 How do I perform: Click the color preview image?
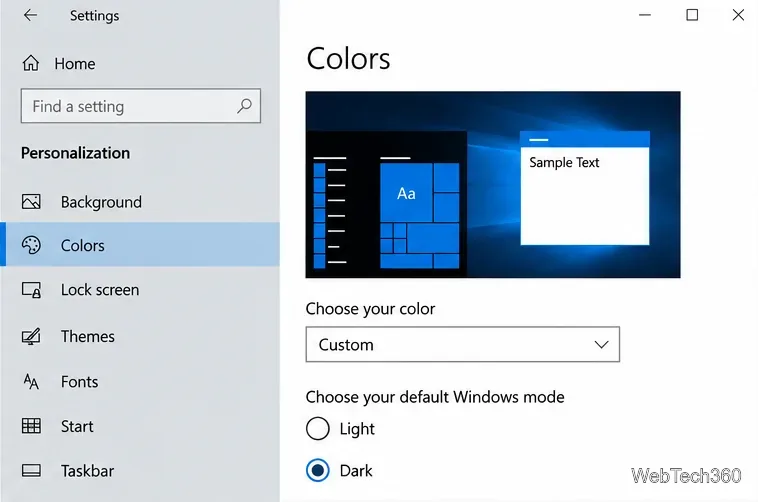[x=493, y=184]
